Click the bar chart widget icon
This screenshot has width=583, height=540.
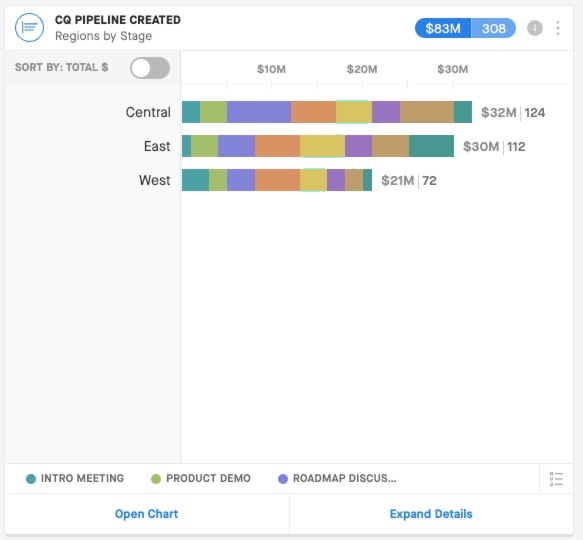29,28
